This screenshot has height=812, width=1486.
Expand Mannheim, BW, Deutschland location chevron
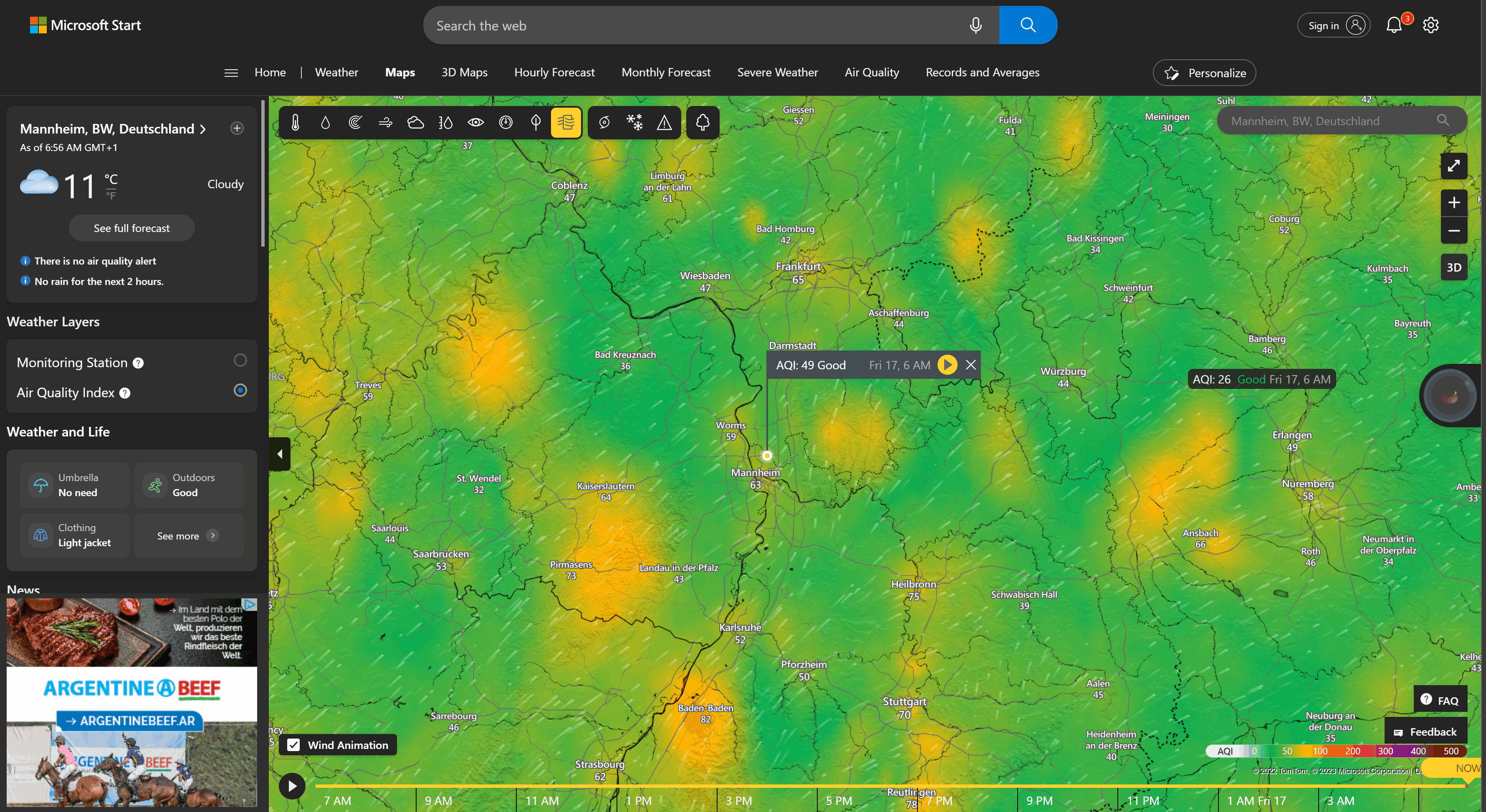tap(203, 129)
